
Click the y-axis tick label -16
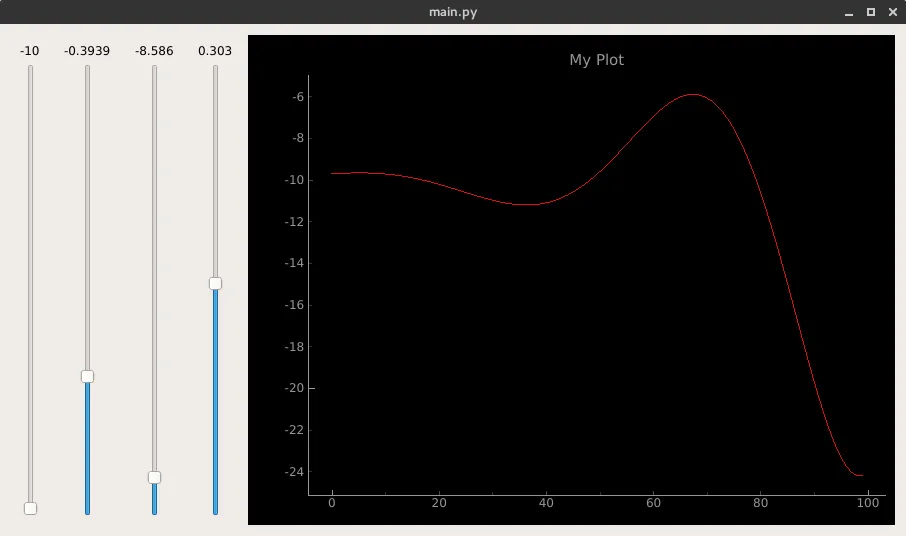(x=294, y=304)
